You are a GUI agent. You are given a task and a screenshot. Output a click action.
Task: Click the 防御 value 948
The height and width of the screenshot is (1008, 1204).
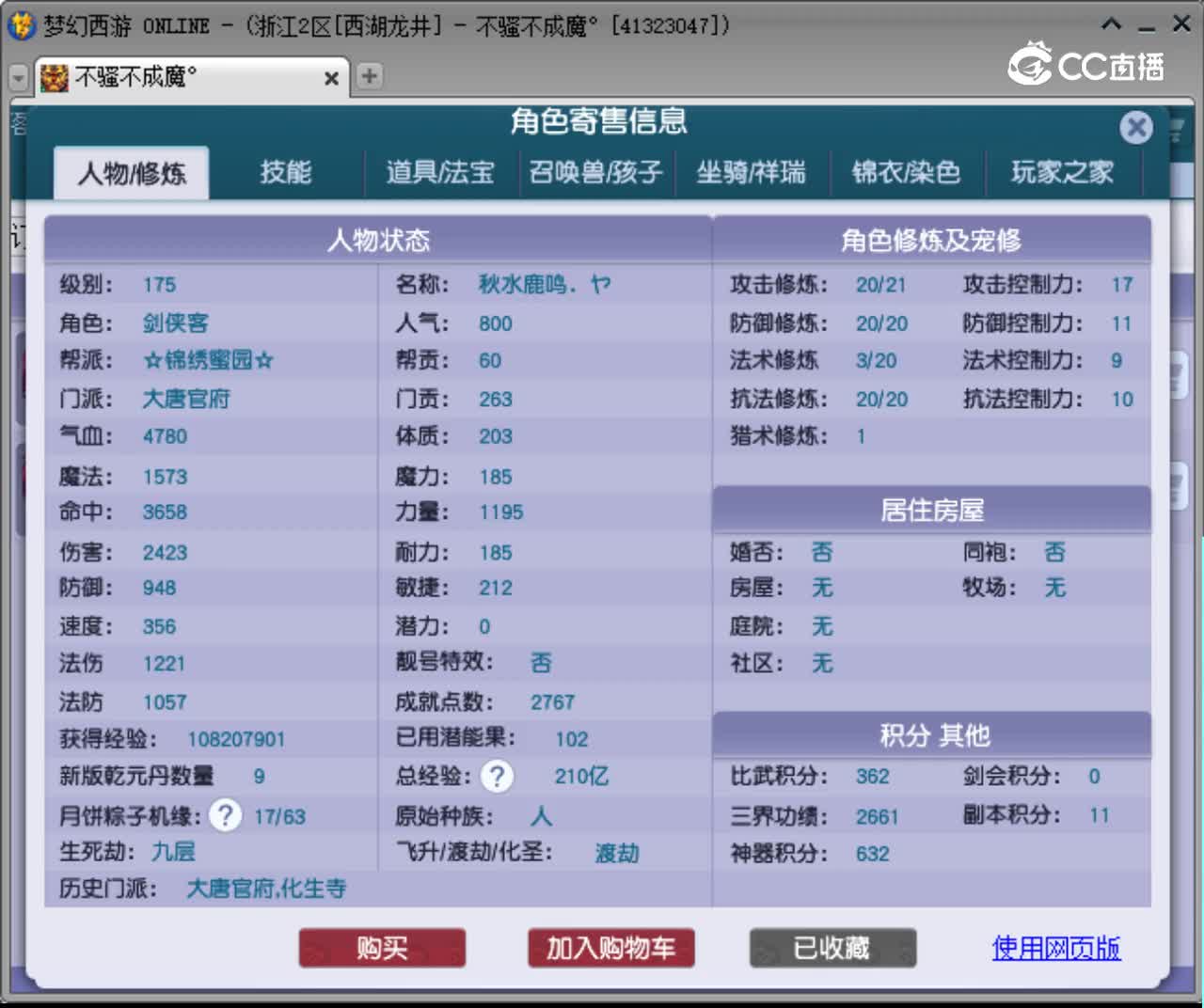point(159,588)
